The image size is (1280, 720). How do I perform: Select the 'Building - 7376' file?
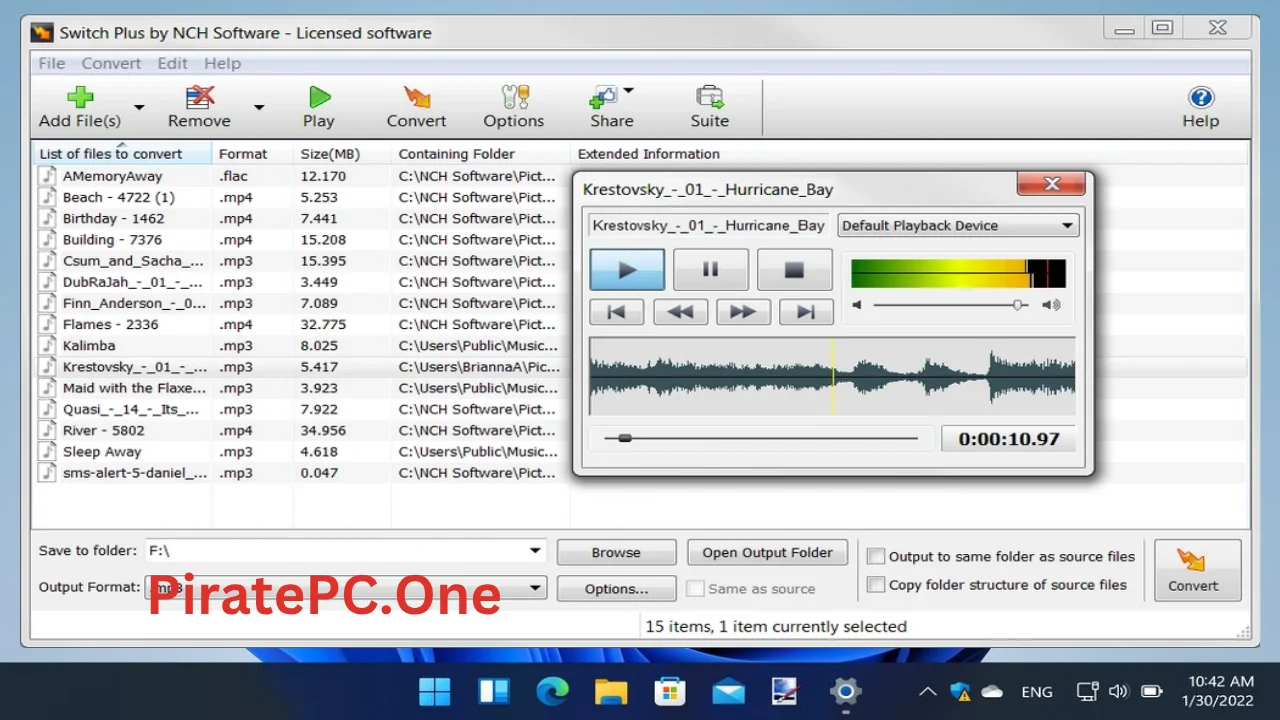point(640,239)
